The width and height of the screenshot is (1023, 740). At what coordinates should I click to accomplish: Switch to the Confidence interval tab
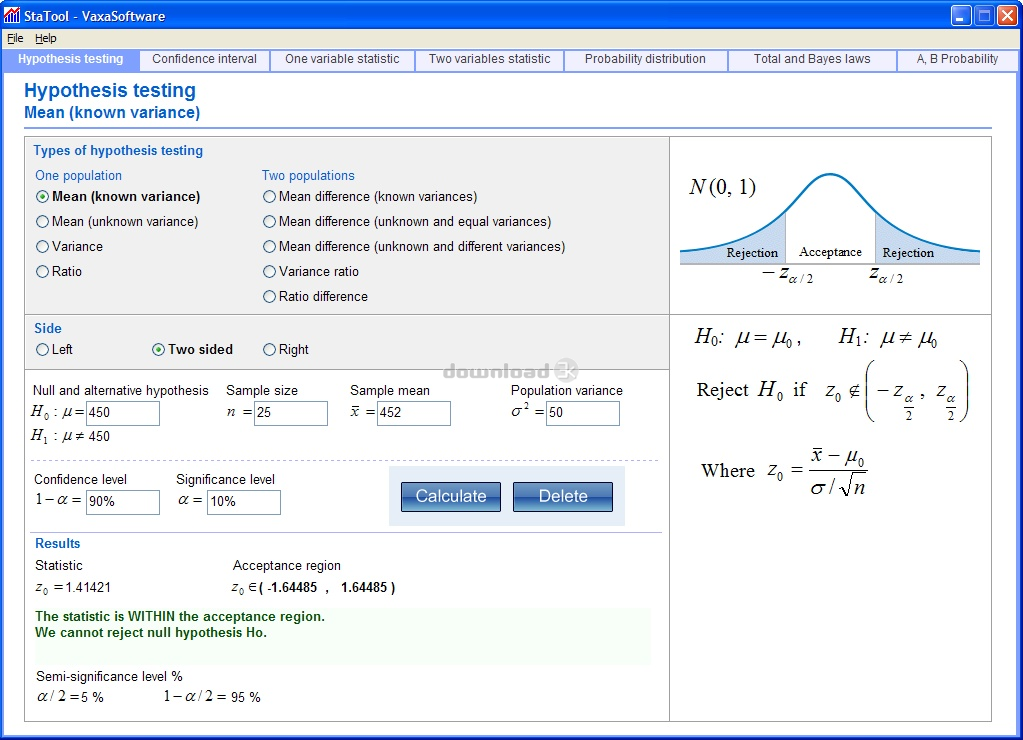204,59
